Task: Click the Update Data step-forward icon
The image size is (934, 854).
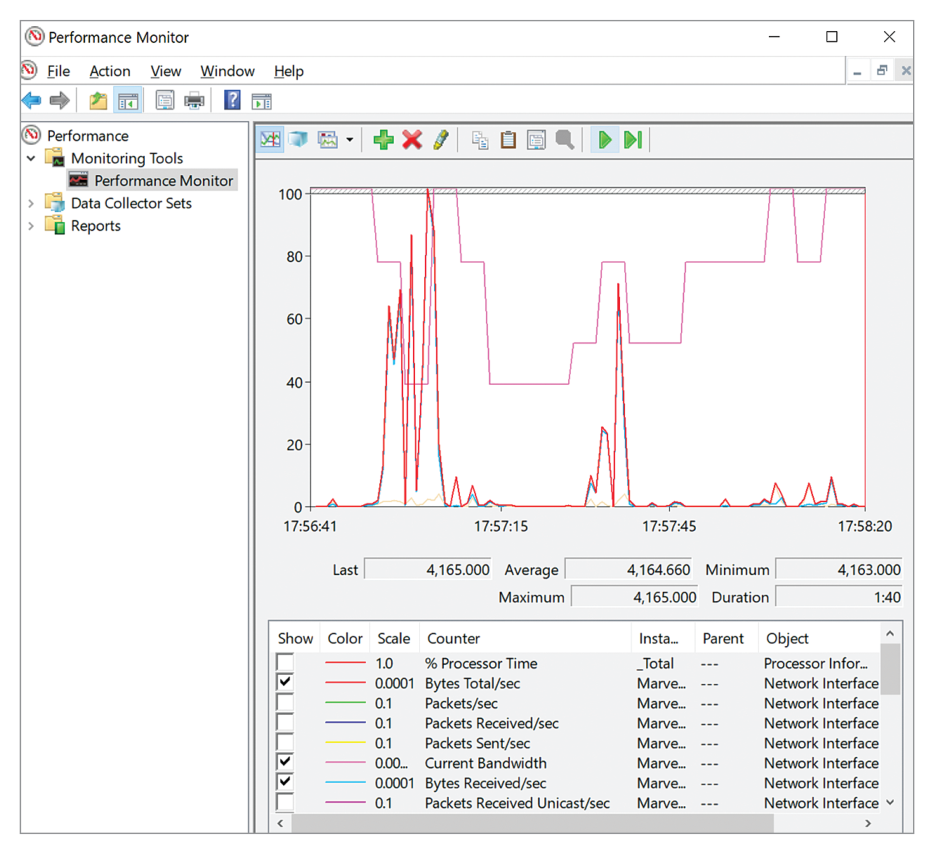Action: point(633,140)
